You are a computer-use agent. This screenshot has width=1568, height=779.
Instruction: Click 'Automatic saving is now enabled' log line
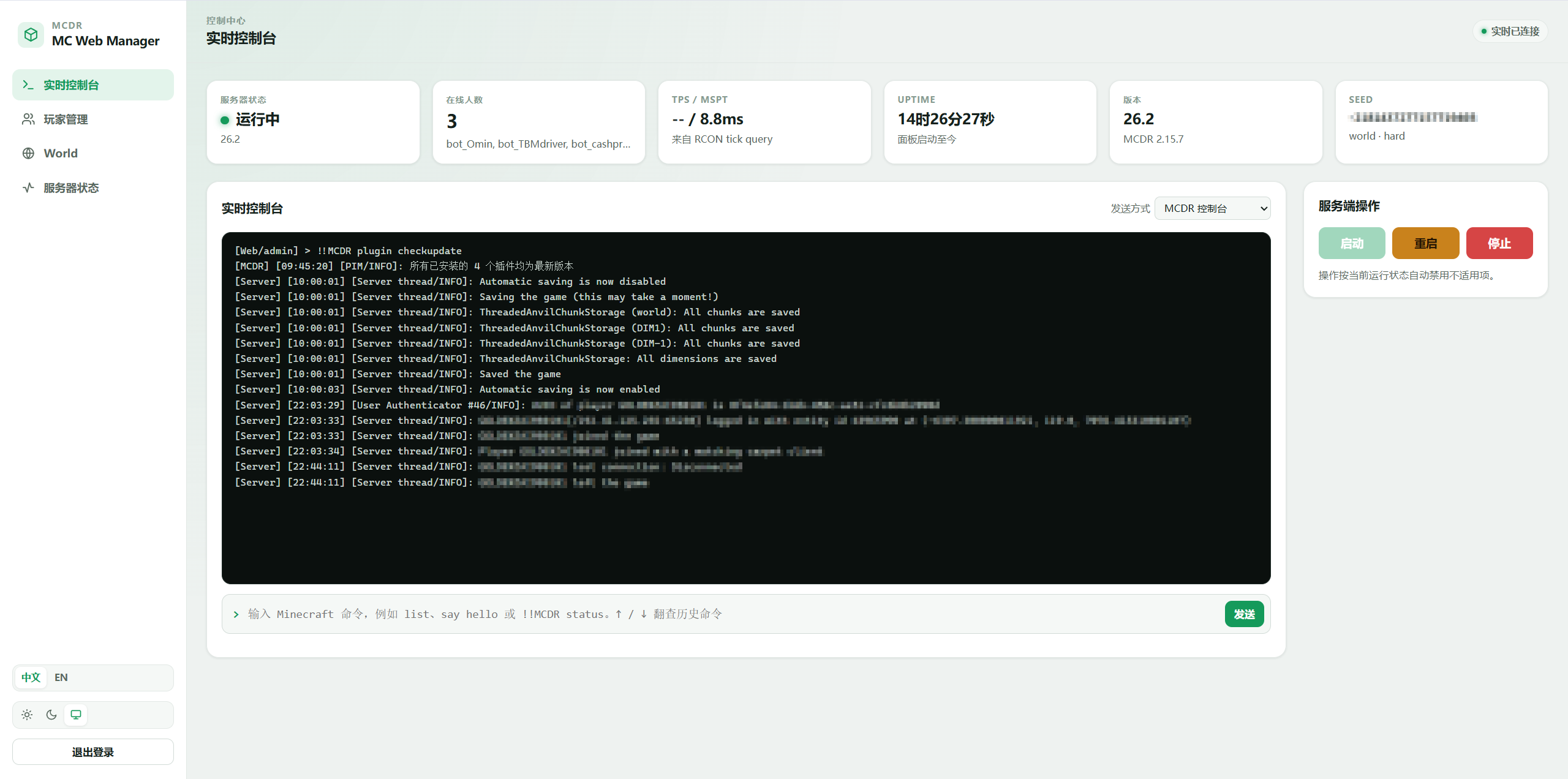click(x=448, y=389)
